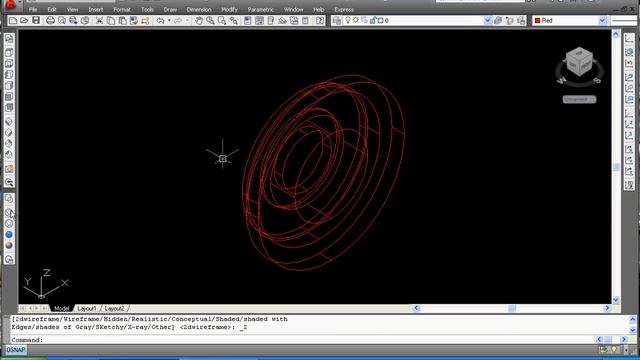This screenshot has width=640, height=360.
Task: Open the Insert menu
Action: (x=96, y=9)
